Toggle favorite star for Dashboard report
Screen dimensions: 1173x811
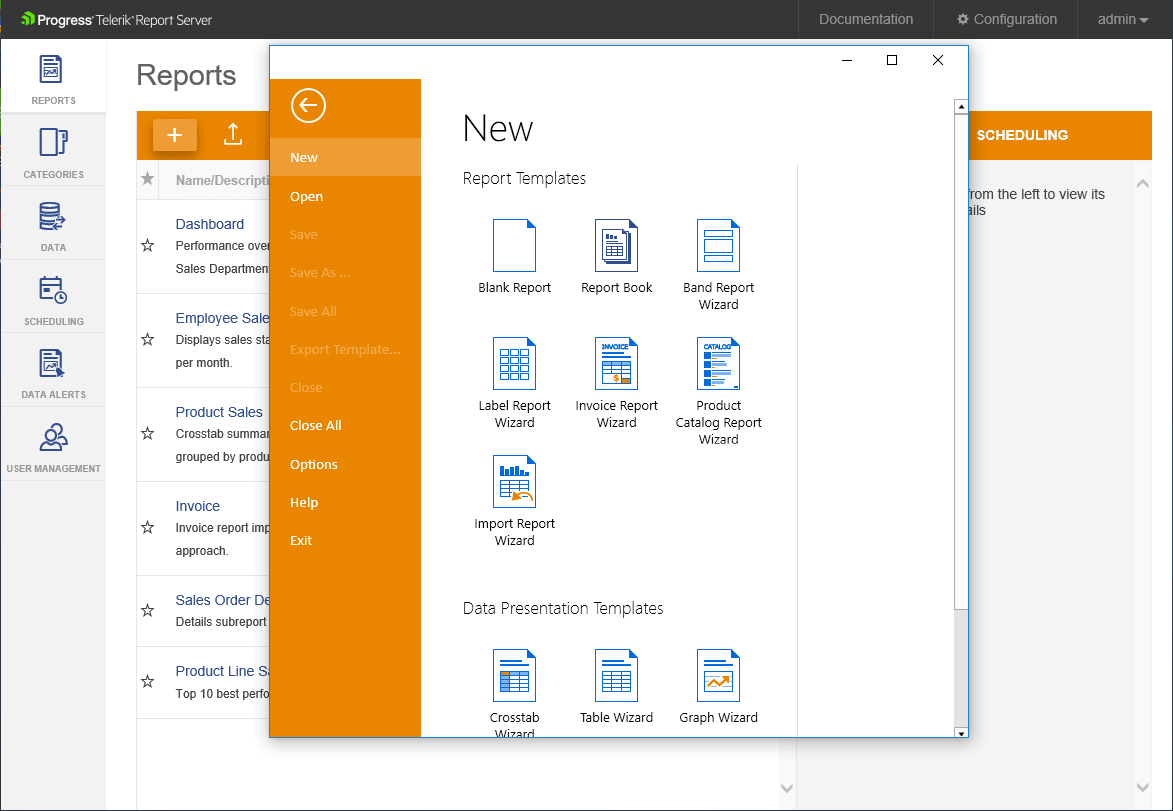[x=148, y=245]
